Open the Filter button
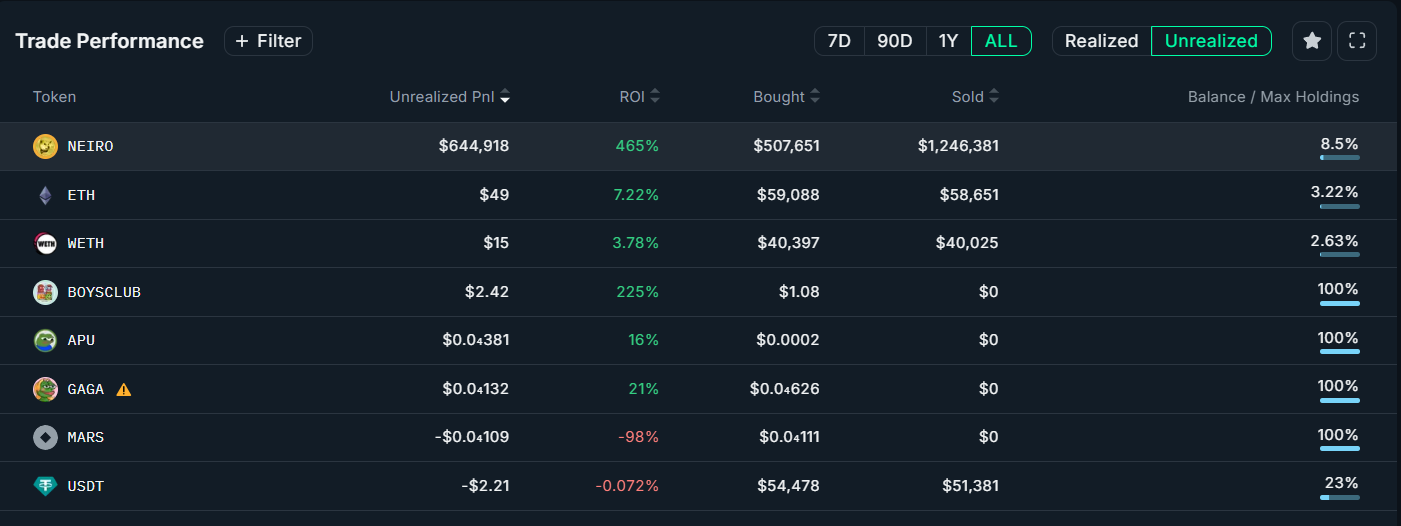 (x=268, y=41)
